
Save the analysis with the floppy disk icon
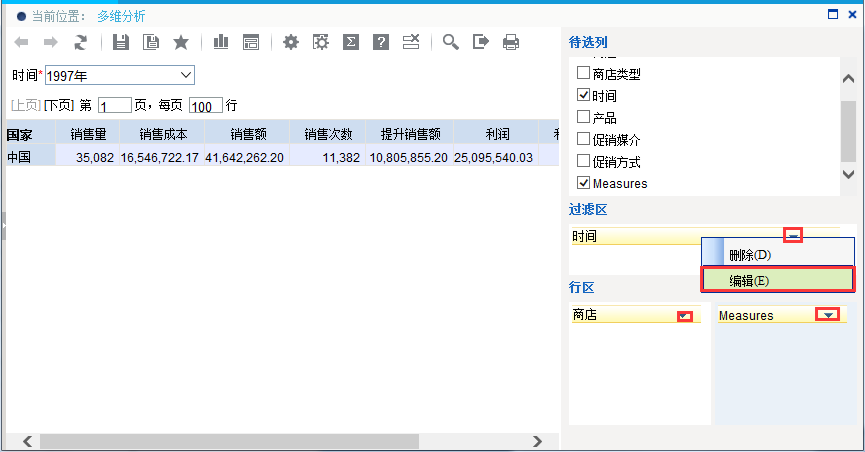(x=121, y=42)
